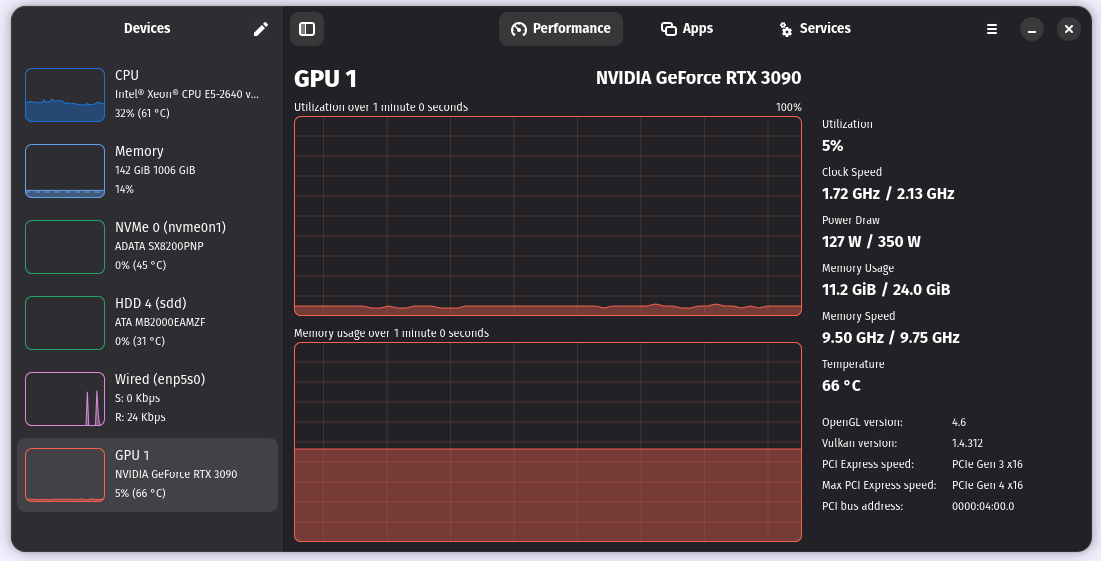Click 'Memory usage over 1 minute 0 seconds' label
This screenshot has height=561, width=1101.
point(391,334)
